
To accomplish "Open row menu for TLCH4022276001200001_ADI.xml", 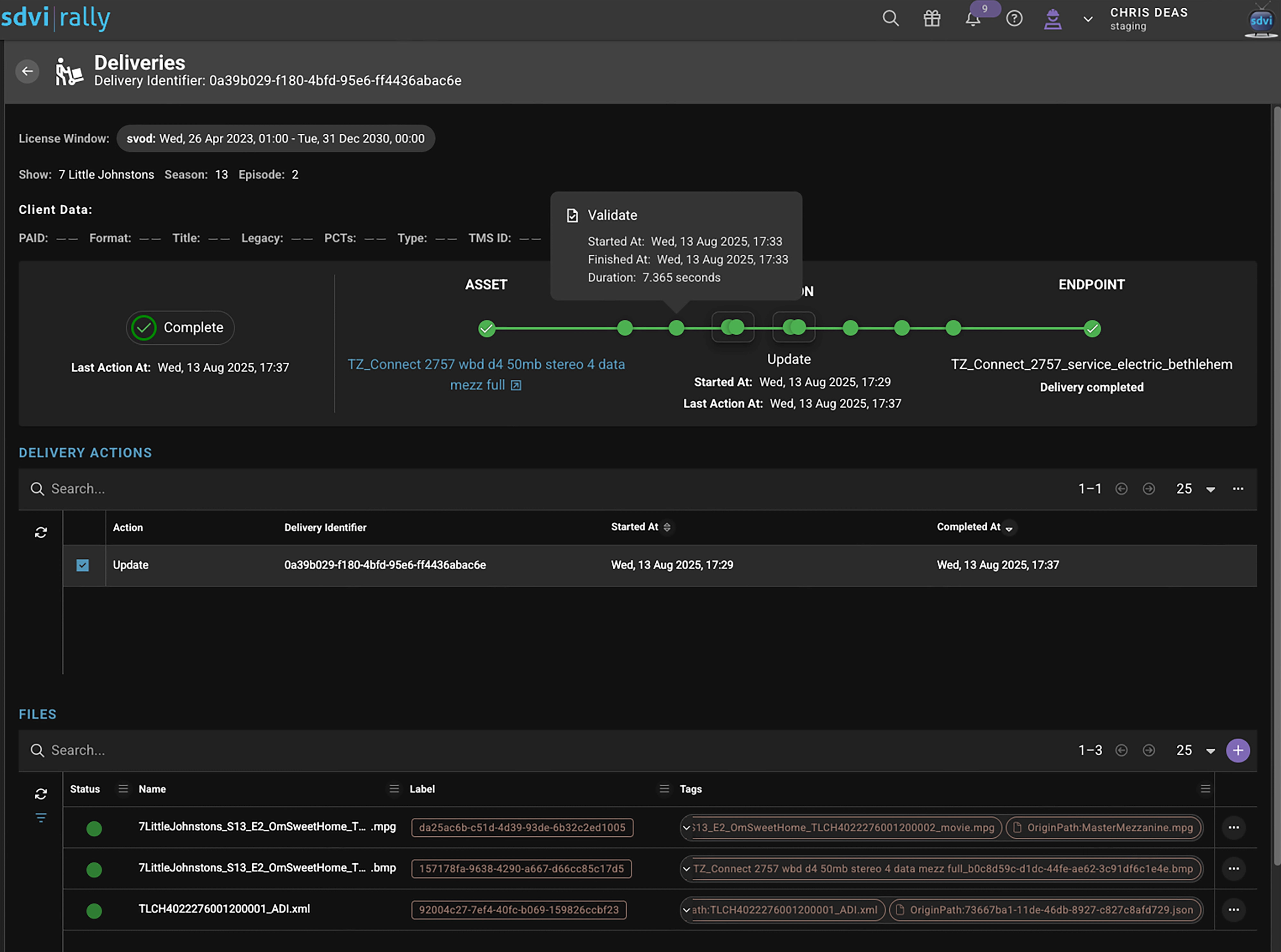I will click(x=1234, y=910).
